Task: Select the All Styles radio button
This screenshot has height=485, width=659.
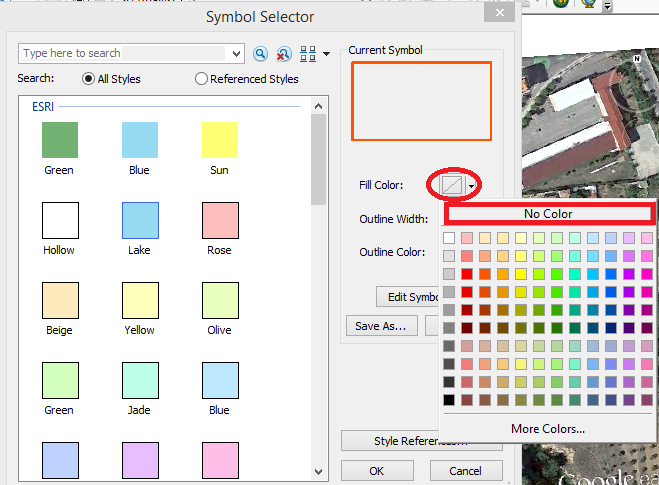Action: (88, 79)
